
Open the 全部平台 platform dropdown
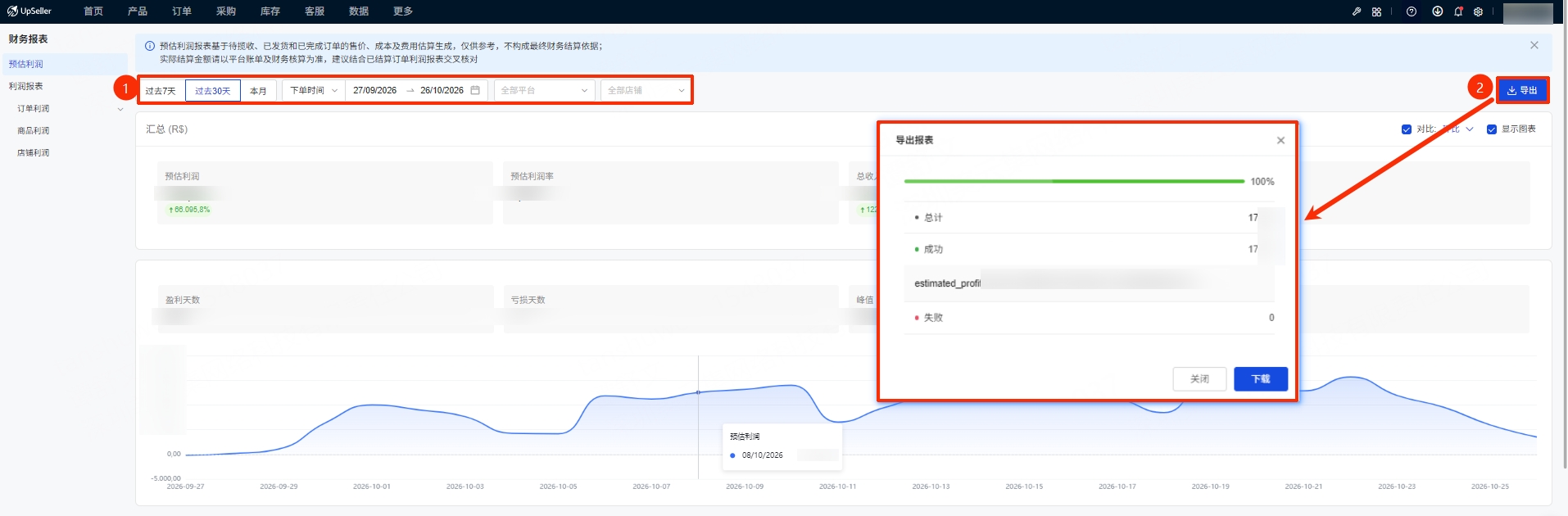click(x=544, y=90)
